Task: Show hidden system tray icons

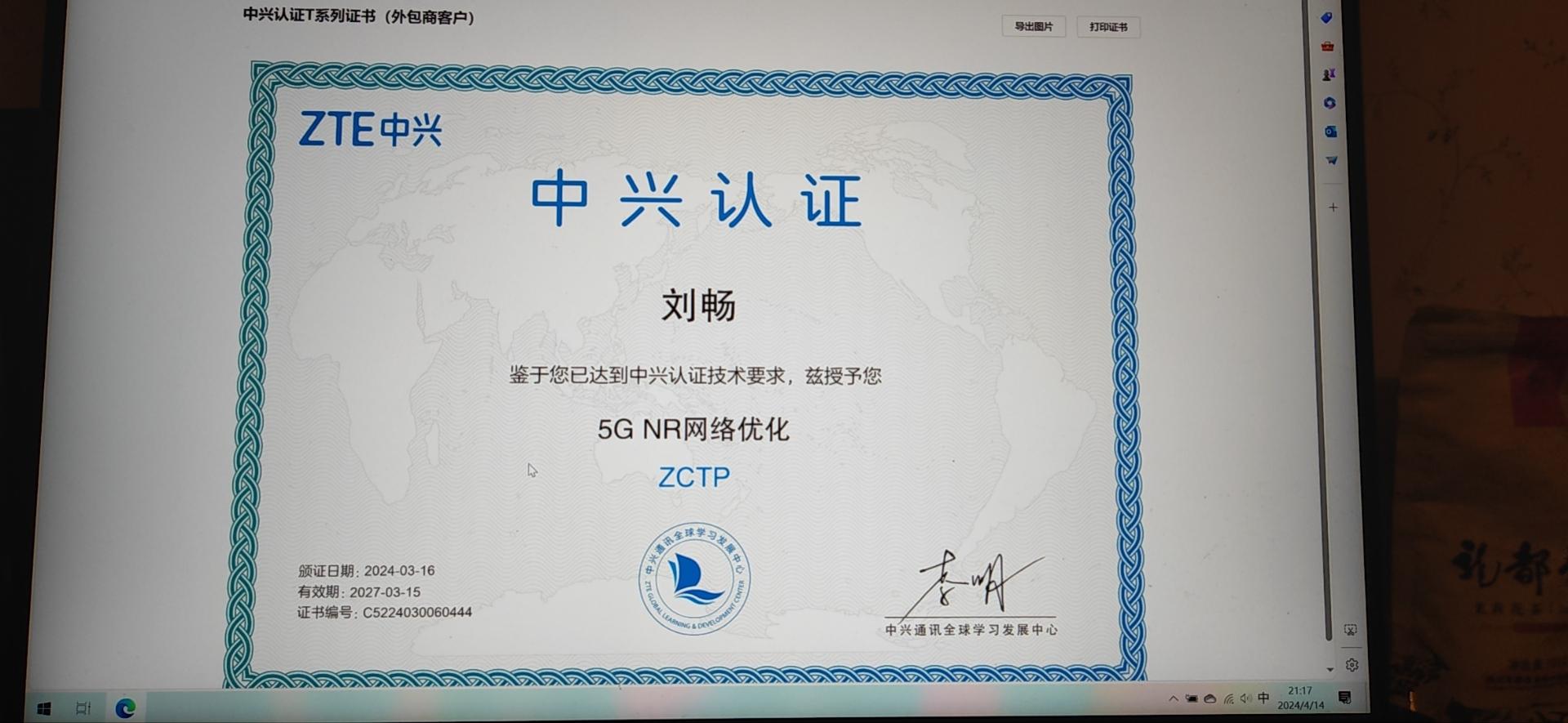Action: pos(1174,698)
